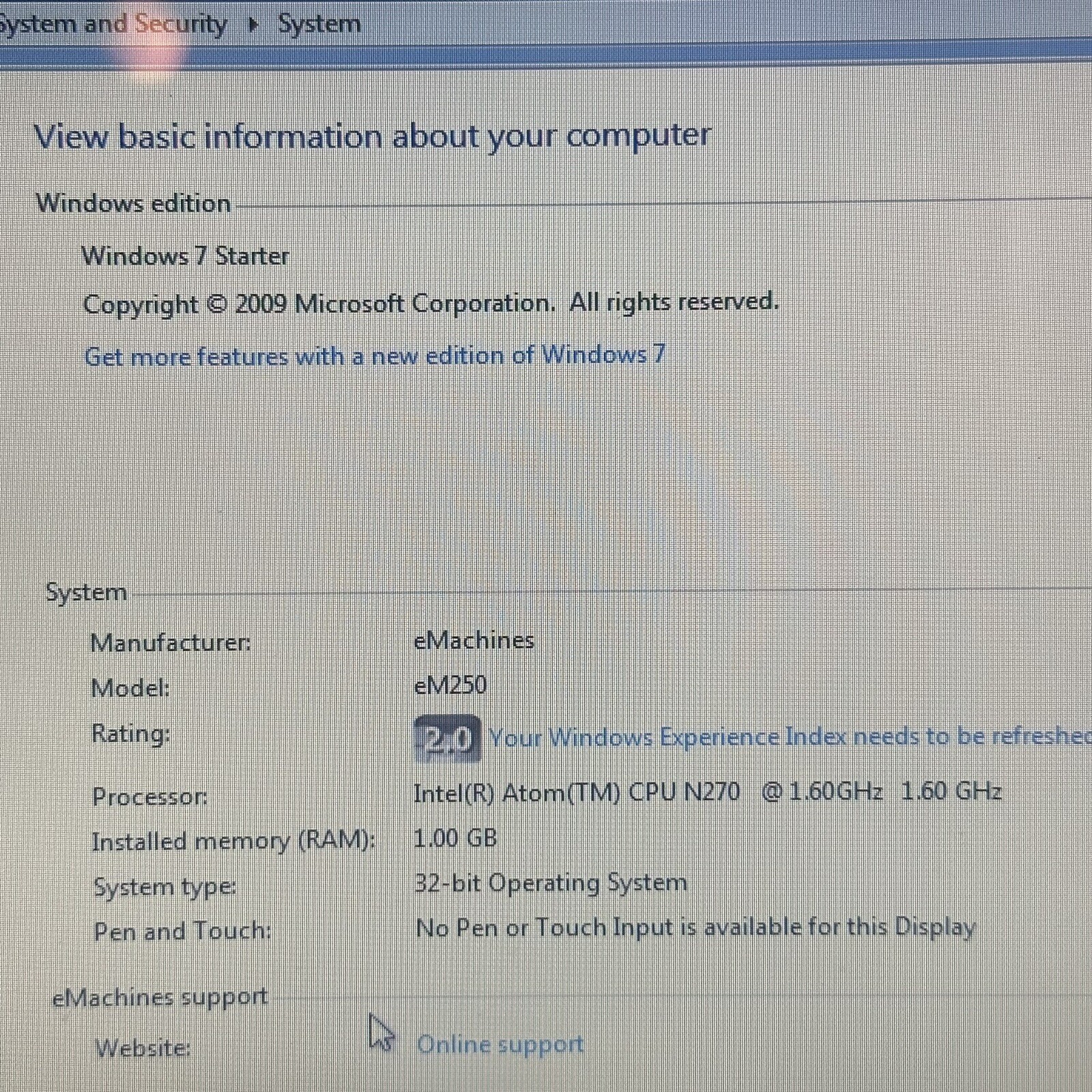1092x1092 pixels.
Task: Click the 'Pen and Touch:' label
Action: click(182, 931)
